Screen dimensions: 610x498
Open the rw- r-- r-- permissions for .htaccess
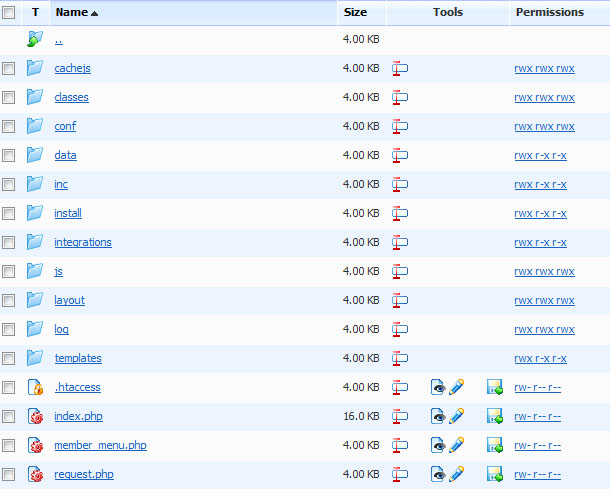[x=537, y=387]
